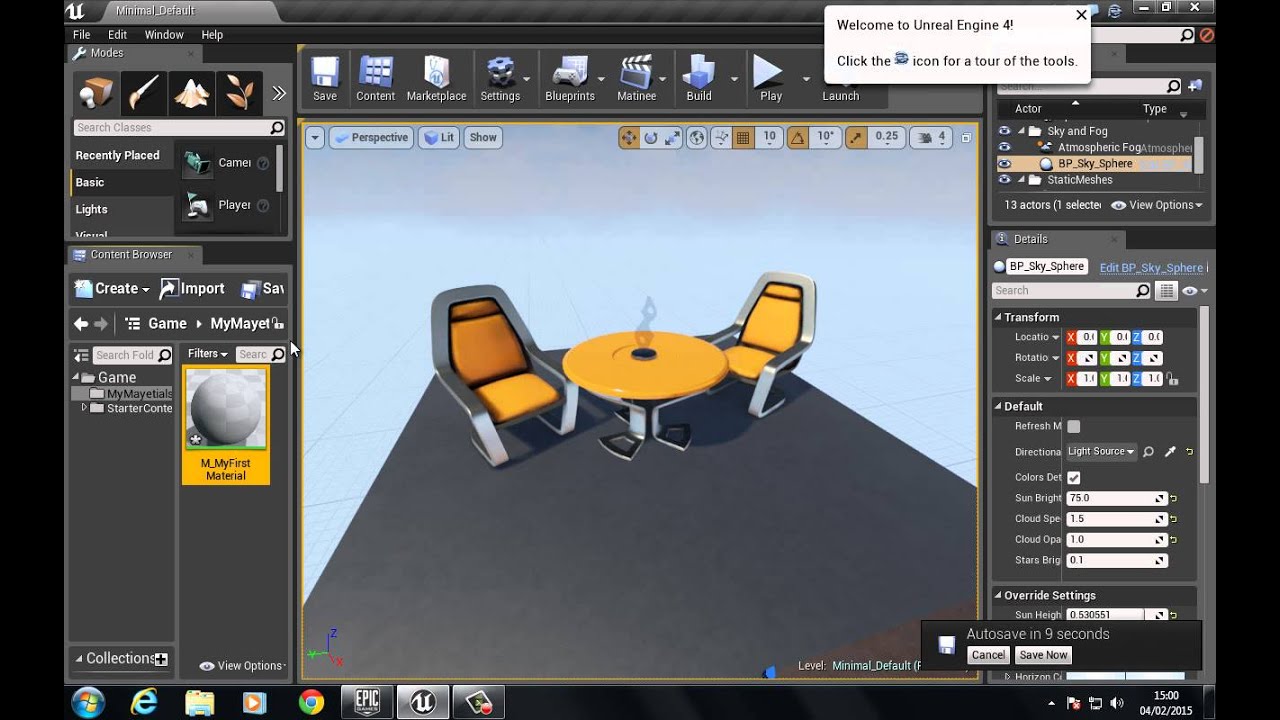Screen dimensions: 1280x720
Task: Click the Cloud Speed value field
Action: [x=1116, y=519]
